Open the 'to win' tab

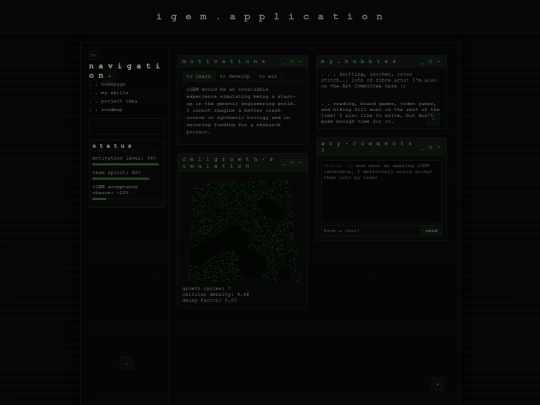pyautogui.click(x=268, y=76)
